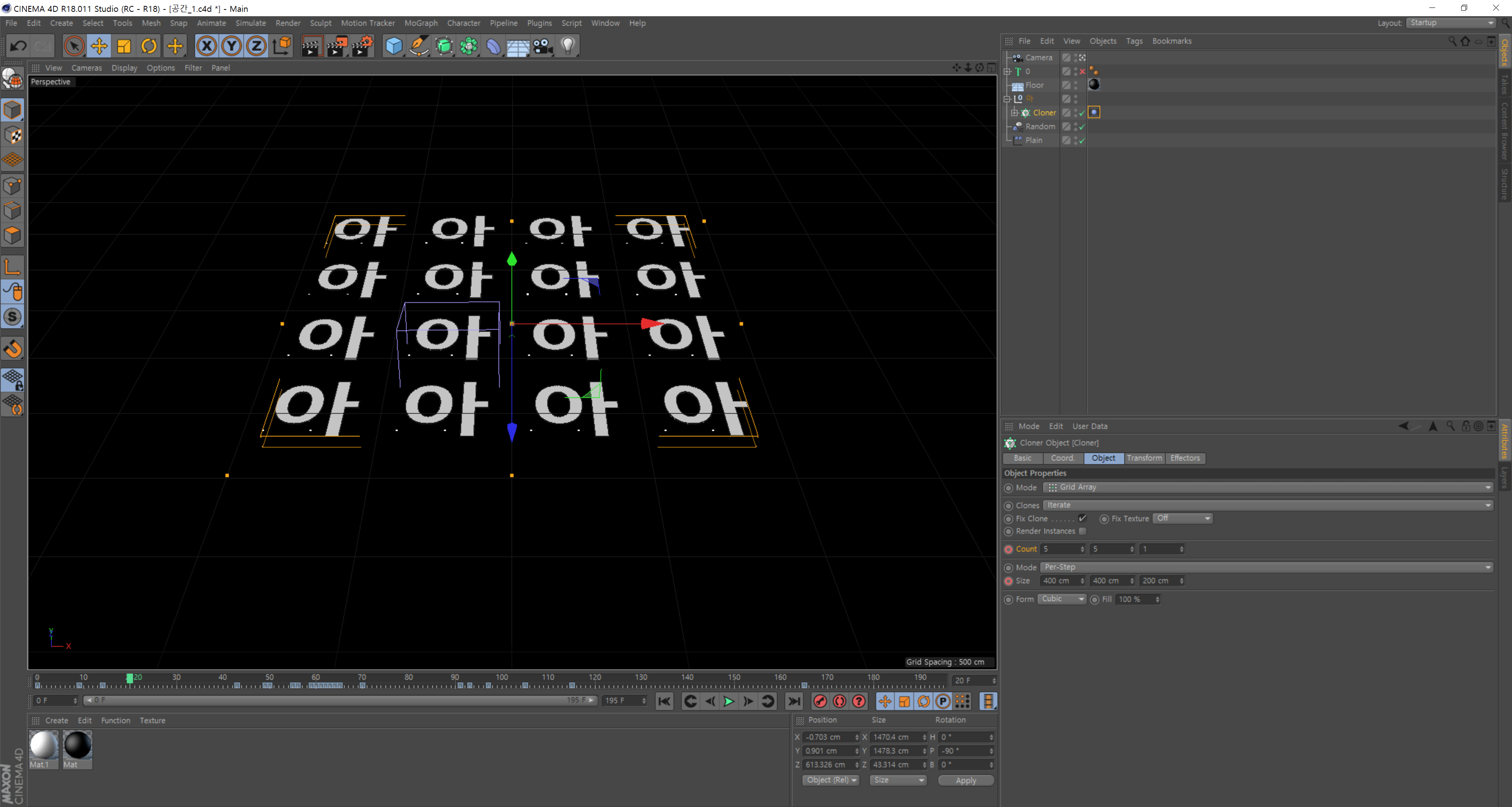Uncheck Fix Clone checkbox
Viewport: 1512px width, 807px height.
[x=1082, y=518]
